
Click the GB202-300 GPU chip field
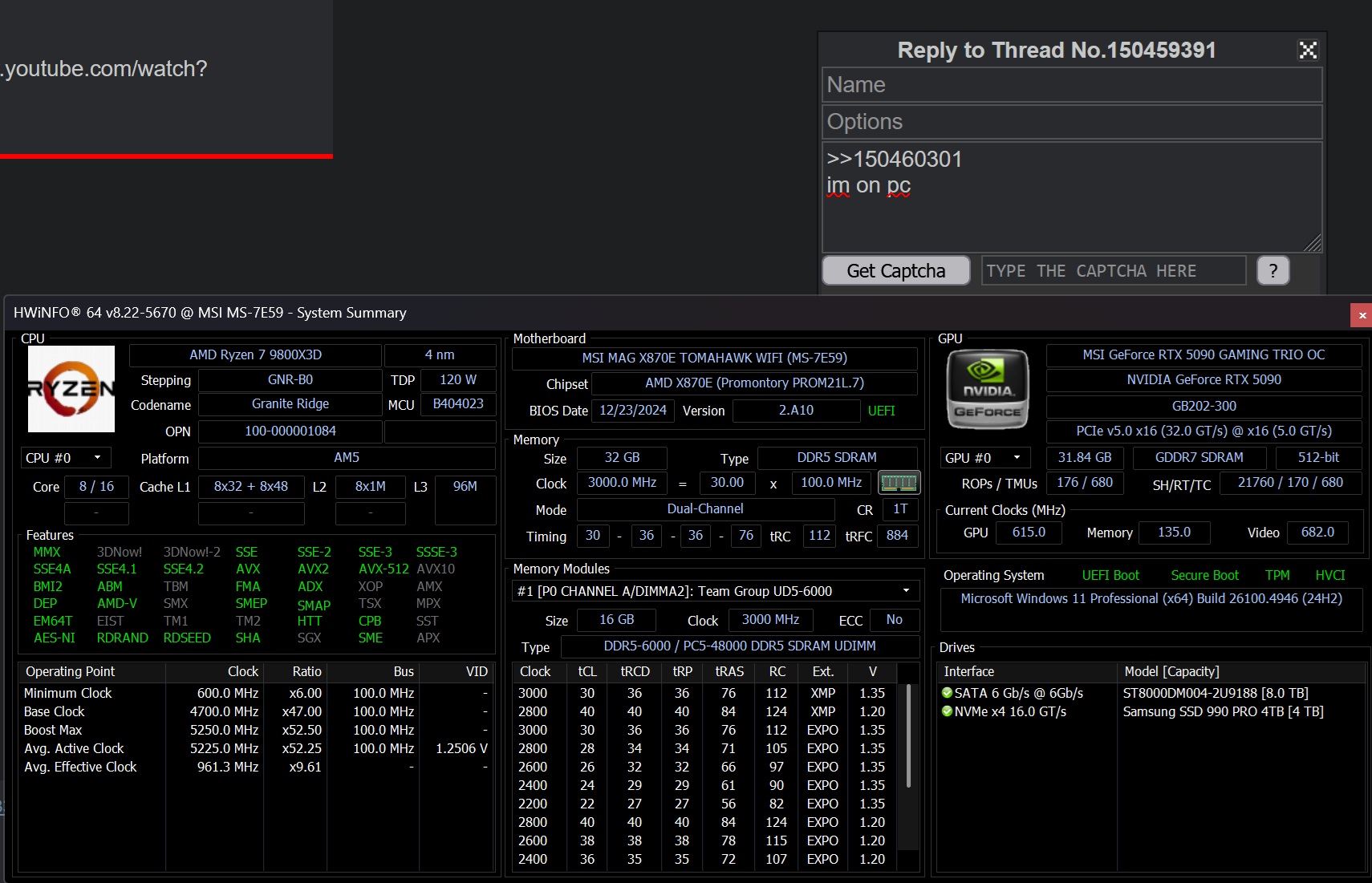[x=1204, y=406]
